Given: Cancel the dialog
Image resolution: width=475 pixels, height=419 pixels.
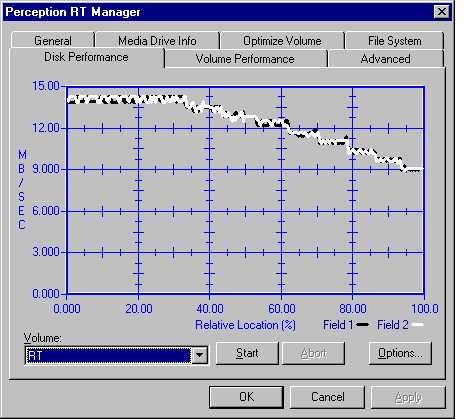Looking at the screenshot, I should pyautogui.click(x=327, y=397).
